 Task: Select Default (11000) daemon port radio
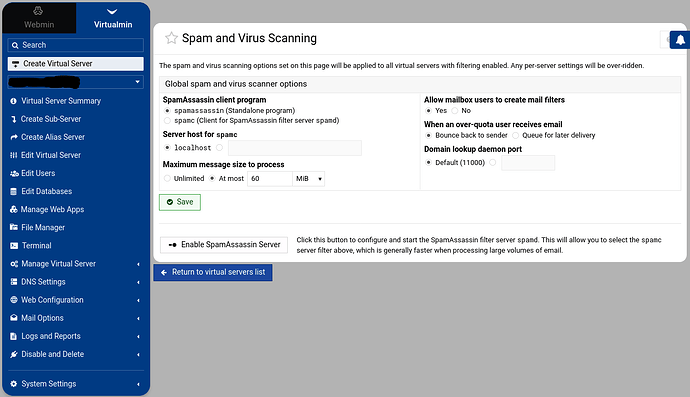coord(428,163)
